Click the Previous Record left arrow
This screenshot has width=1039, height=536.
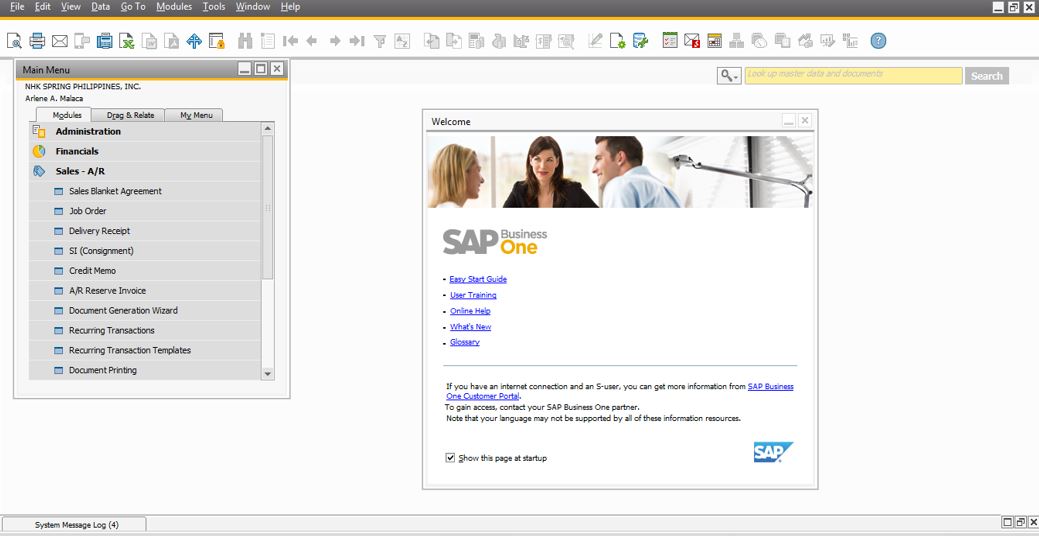[x=311, y=41]
